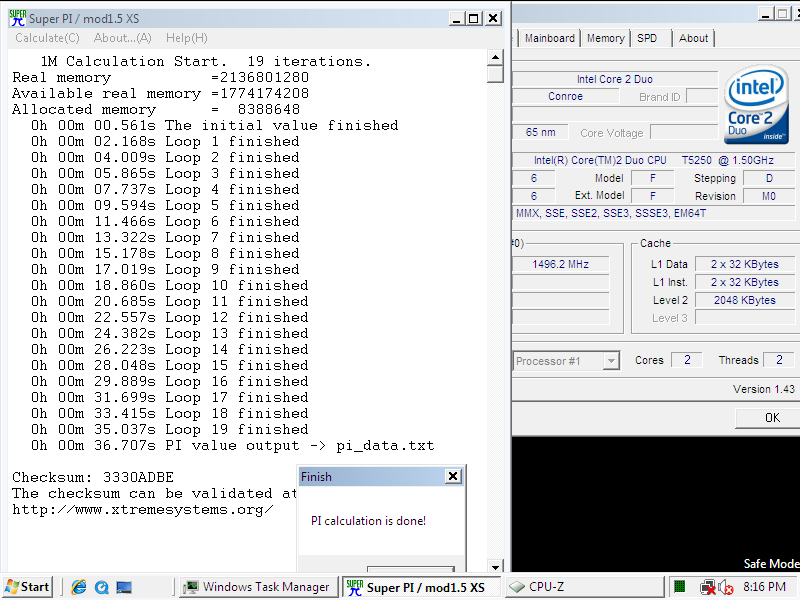800x600 pixels.
Task: Click the Allocated memory = 8388648 line
Action: (156, 110)
